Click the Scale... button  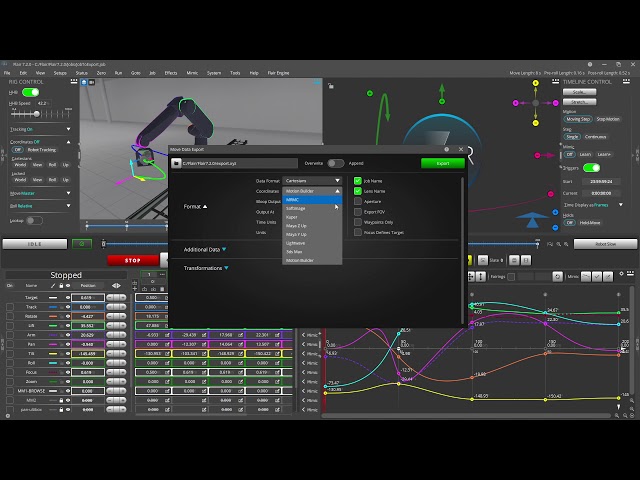(579, 92)
